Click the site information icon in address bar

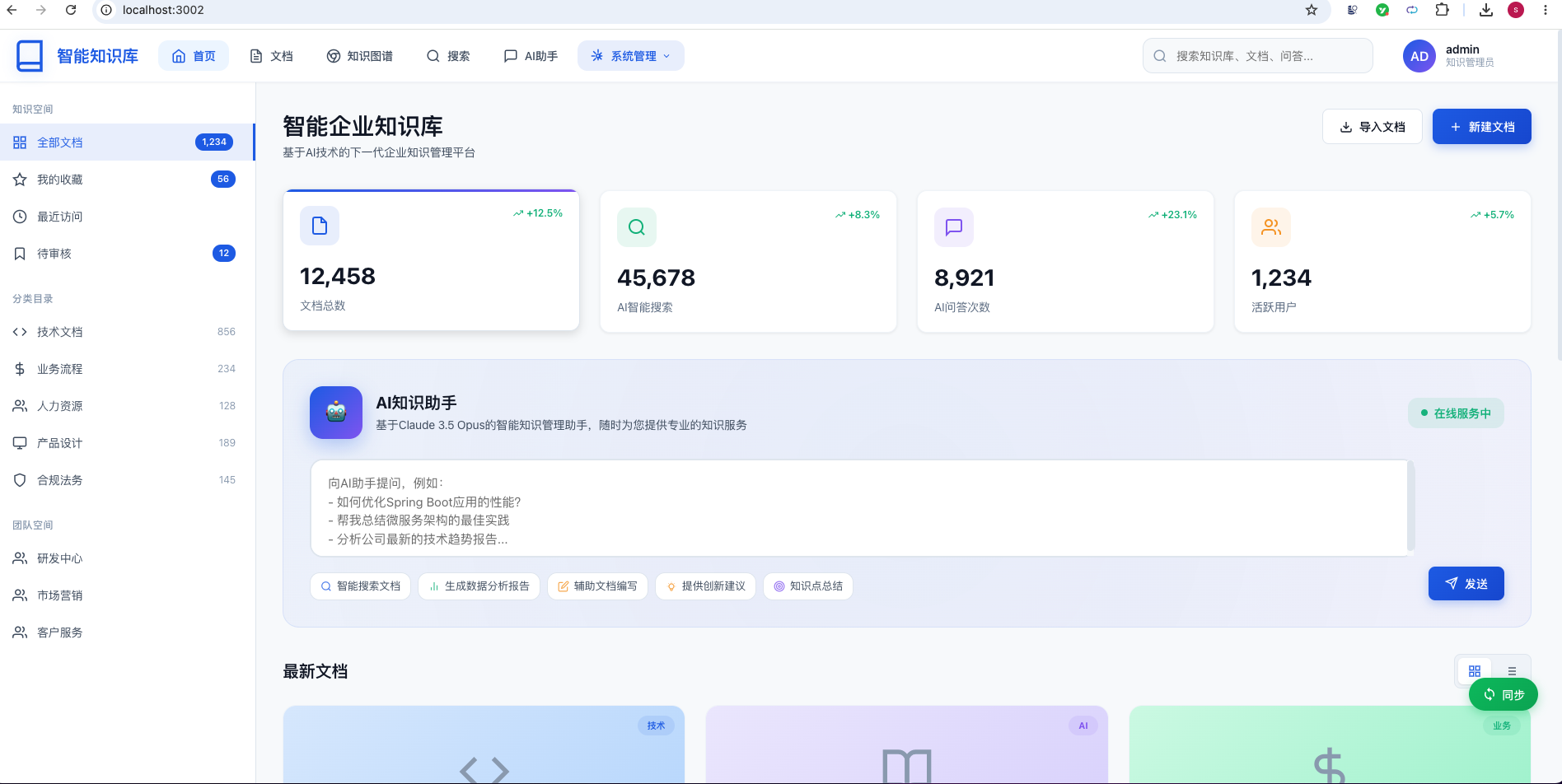[x=106, y=10]
